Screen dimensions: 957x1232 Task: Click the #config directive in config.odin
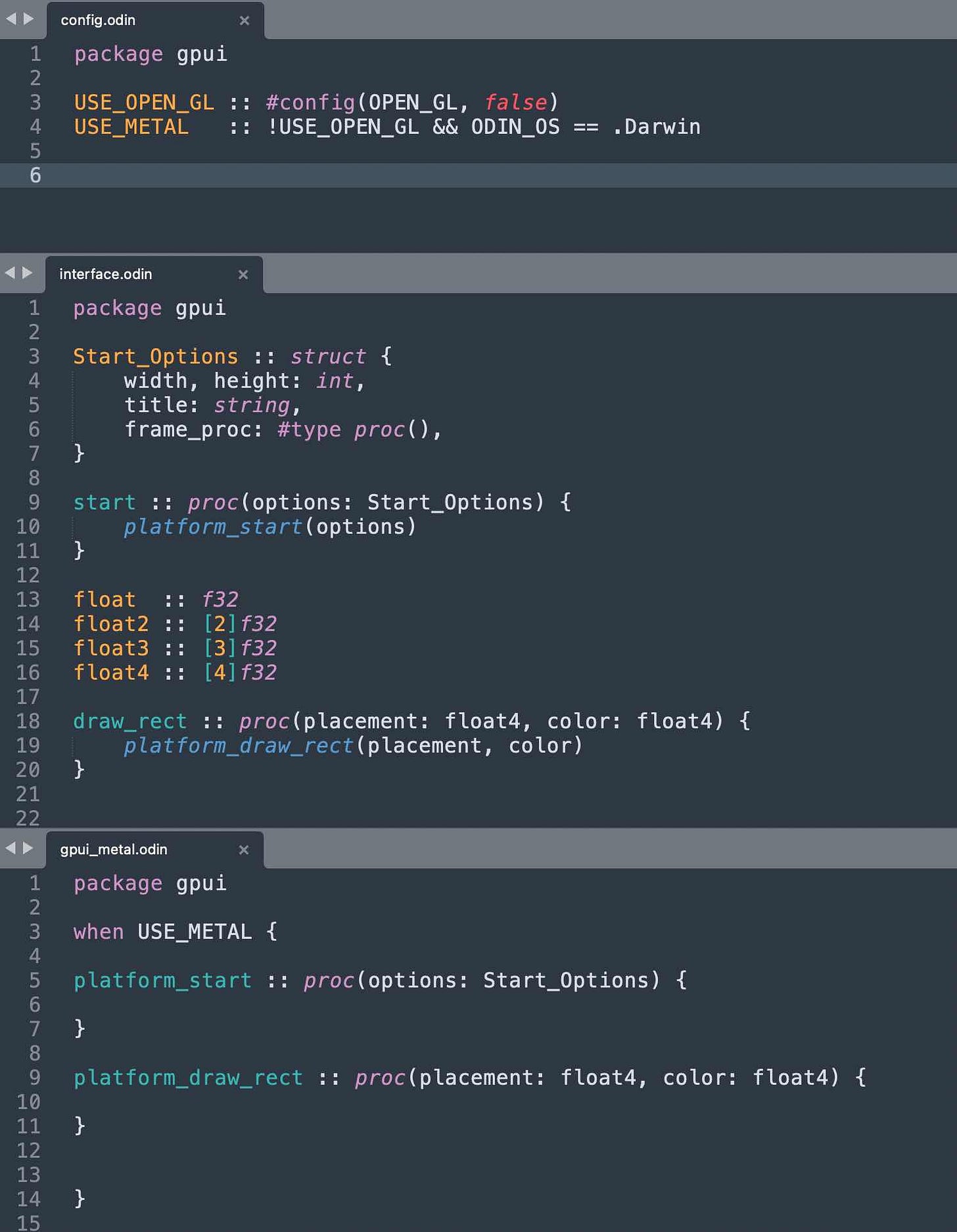[x=310, y=103]
